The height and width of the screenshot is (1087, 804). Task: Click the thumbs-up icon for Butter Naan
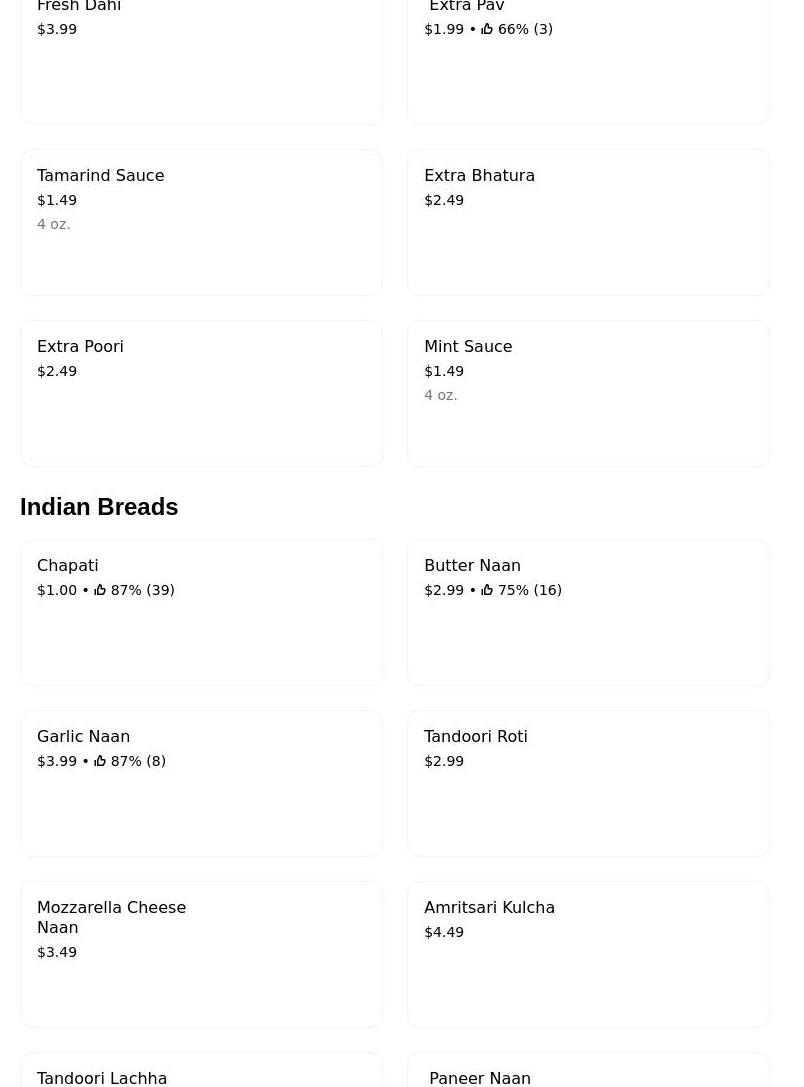487,590
